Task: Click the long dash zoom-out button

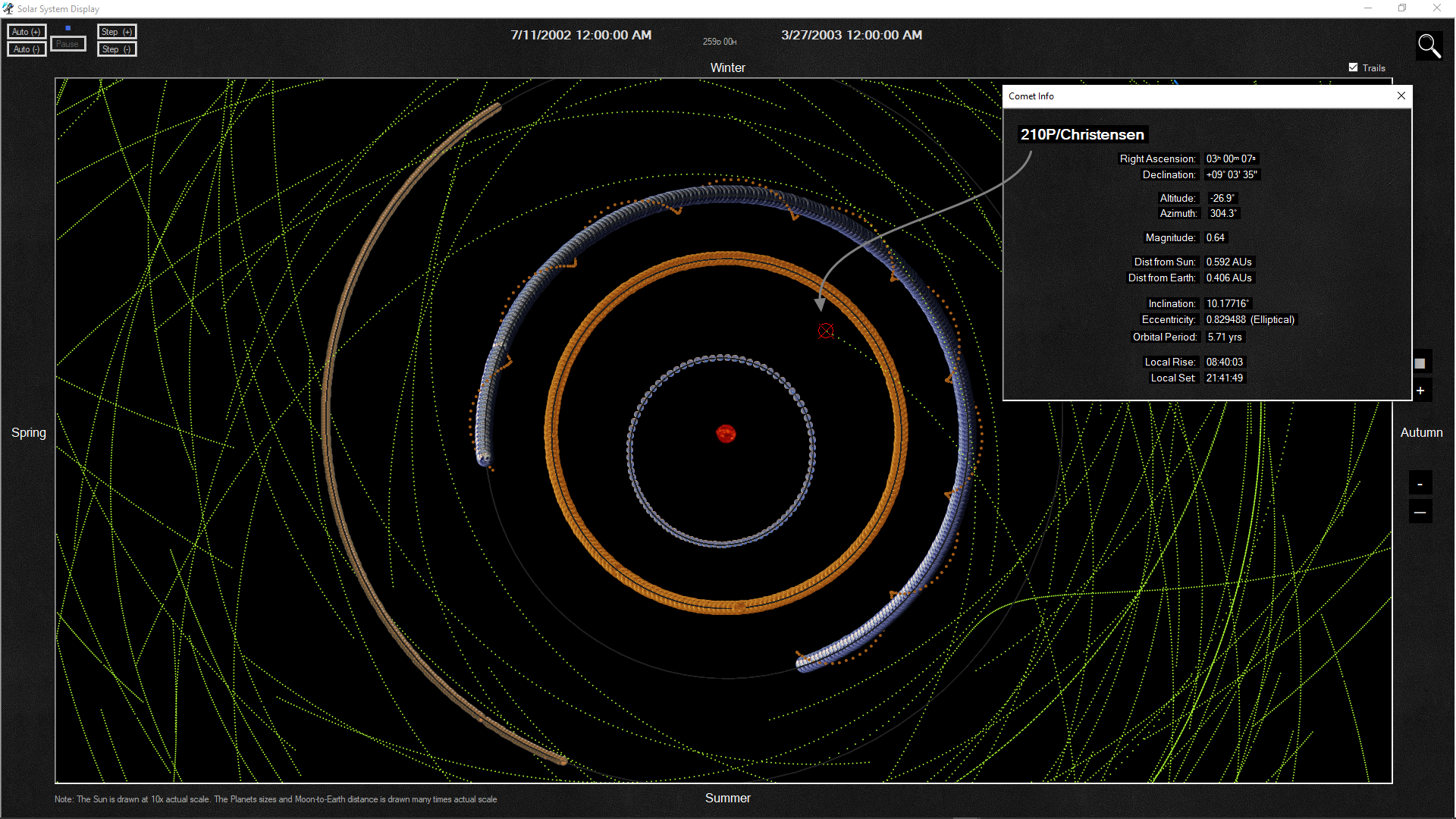Action: click(x=1420, y=513)
